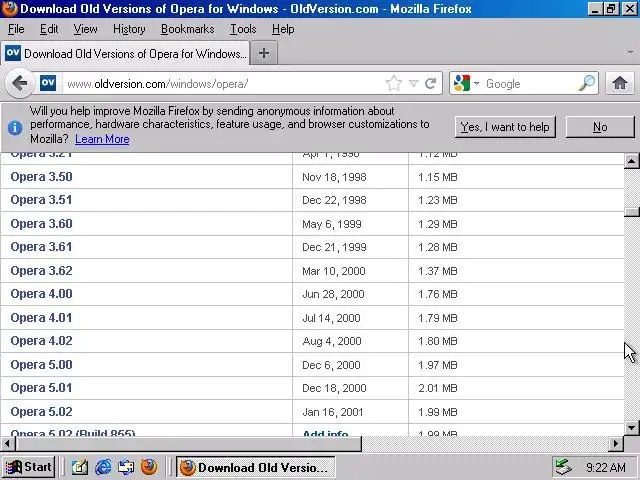Click the Firefox icon in the title bar
The width and height of the screenshot is (640, 480).
(9, 9)
